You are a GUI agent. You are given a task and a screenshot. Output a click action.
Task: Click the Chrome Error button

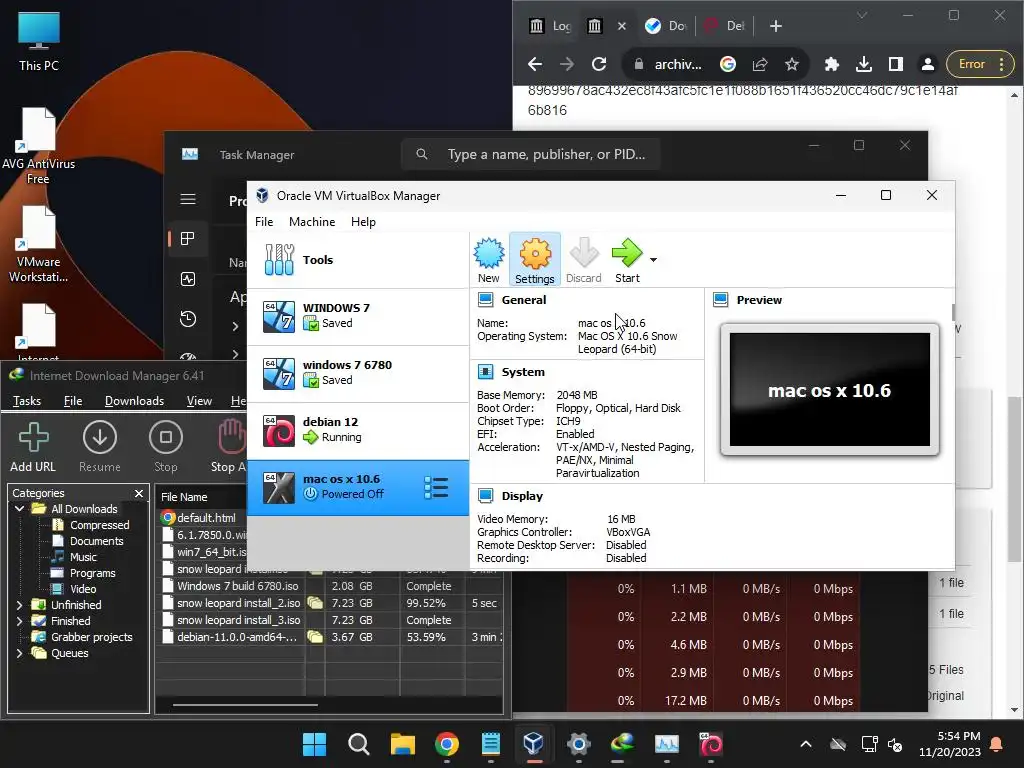coord(980,64)
